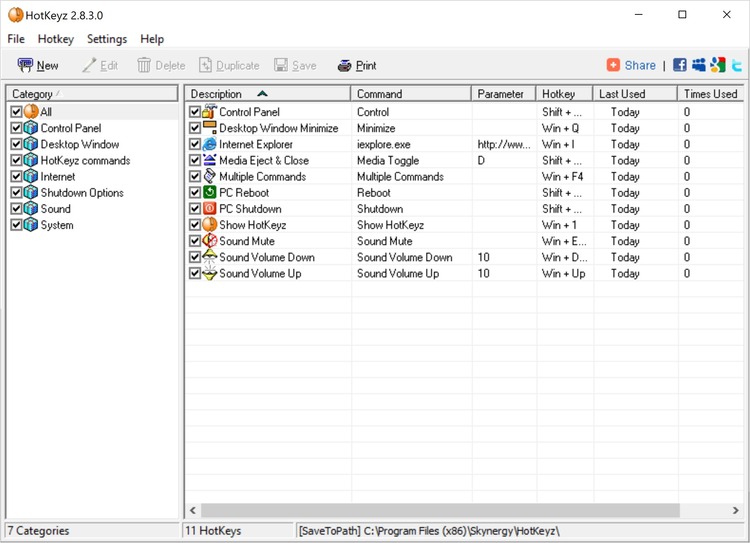
Task: Click the Internet category cube icon
Action: pyautogui.click(x=31, y=177)
